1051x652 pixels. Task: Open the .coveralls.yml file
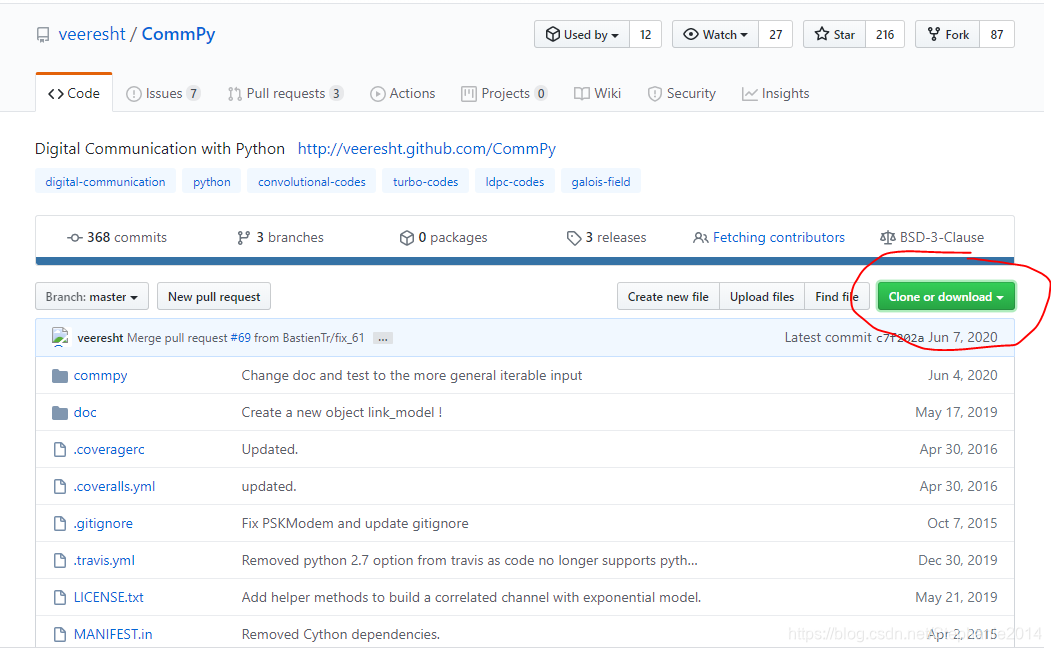114,486
